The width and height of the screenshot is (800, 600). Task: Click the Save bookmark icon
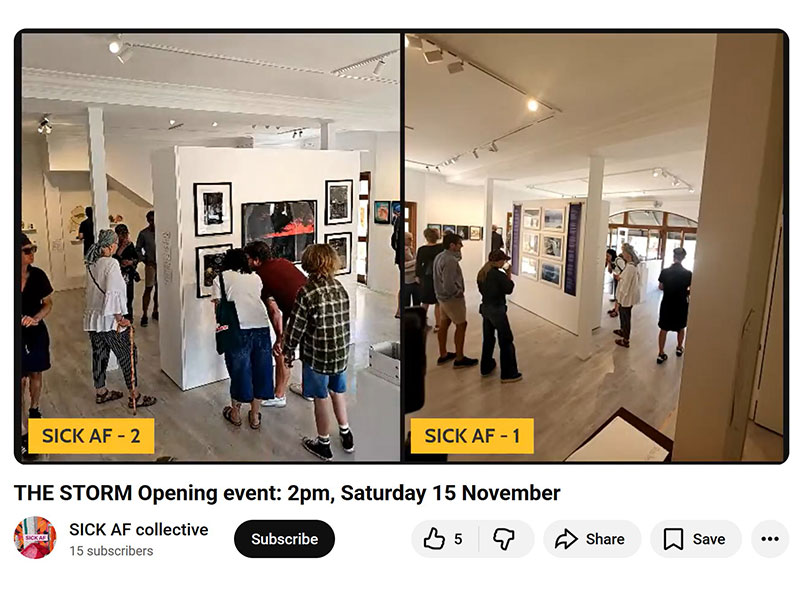pyautogui.click(x=673, y=539)
